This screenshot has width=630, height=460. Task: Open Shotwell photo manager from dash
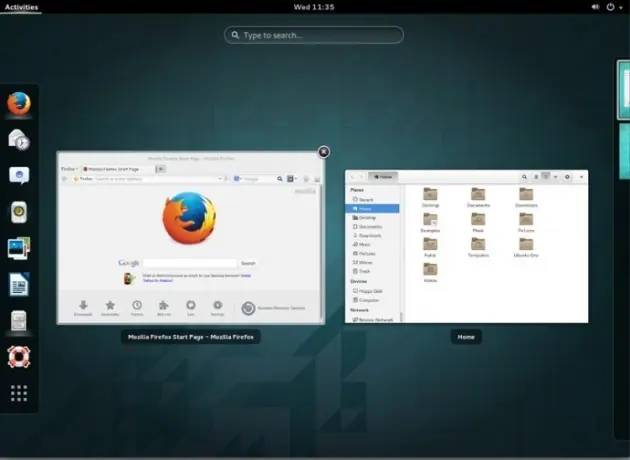[x=18, y=248]
